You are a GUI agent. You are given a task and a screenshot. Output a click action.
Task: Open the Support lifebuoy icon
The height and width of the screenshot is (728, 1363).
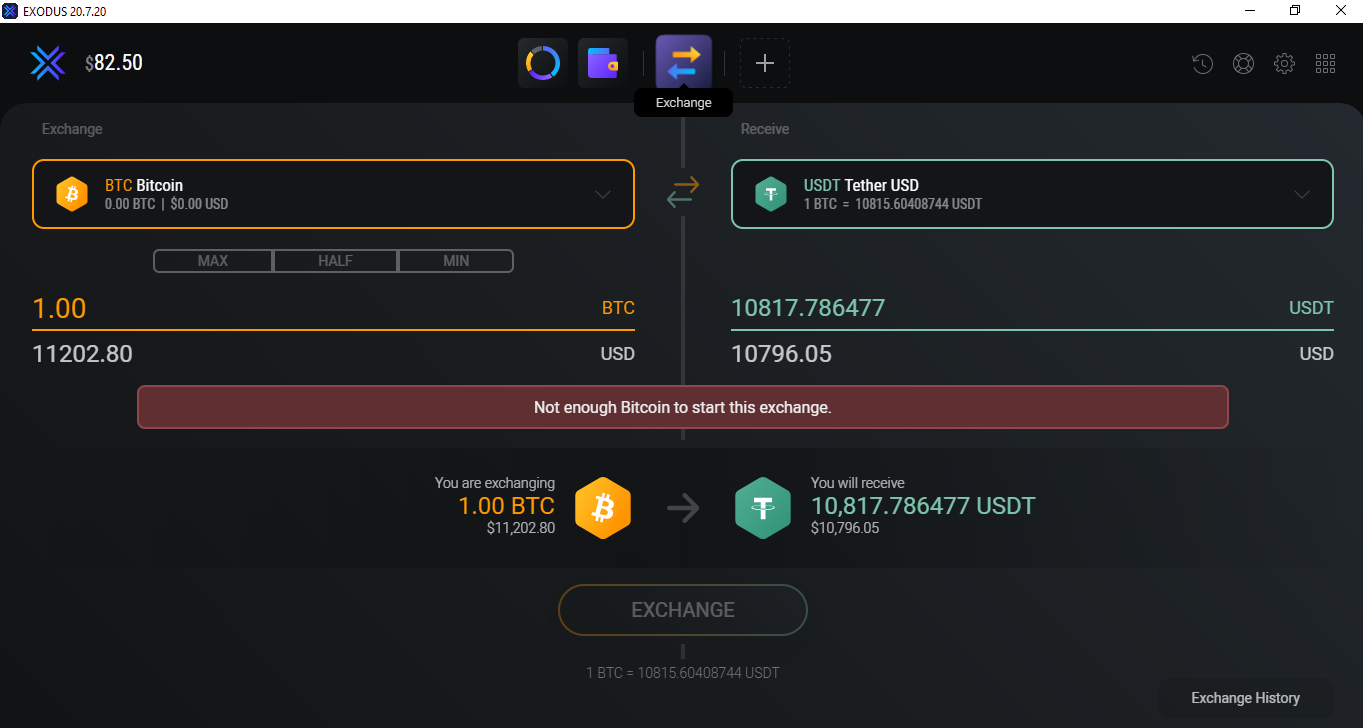1243,64
